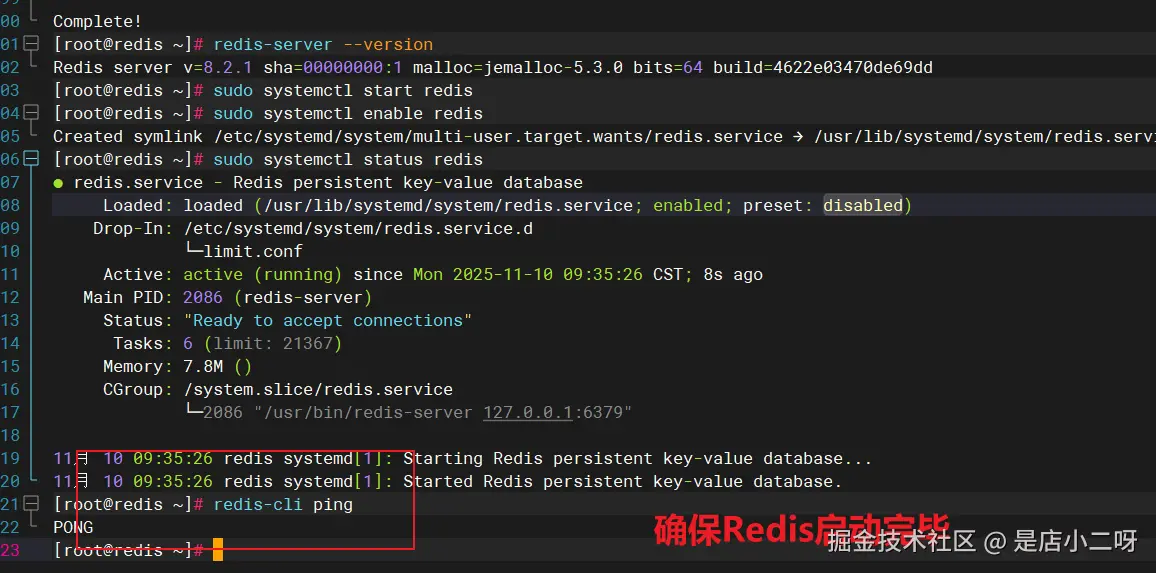Click the "enabled;" word in Loaded line

click(x=692, y=205)
